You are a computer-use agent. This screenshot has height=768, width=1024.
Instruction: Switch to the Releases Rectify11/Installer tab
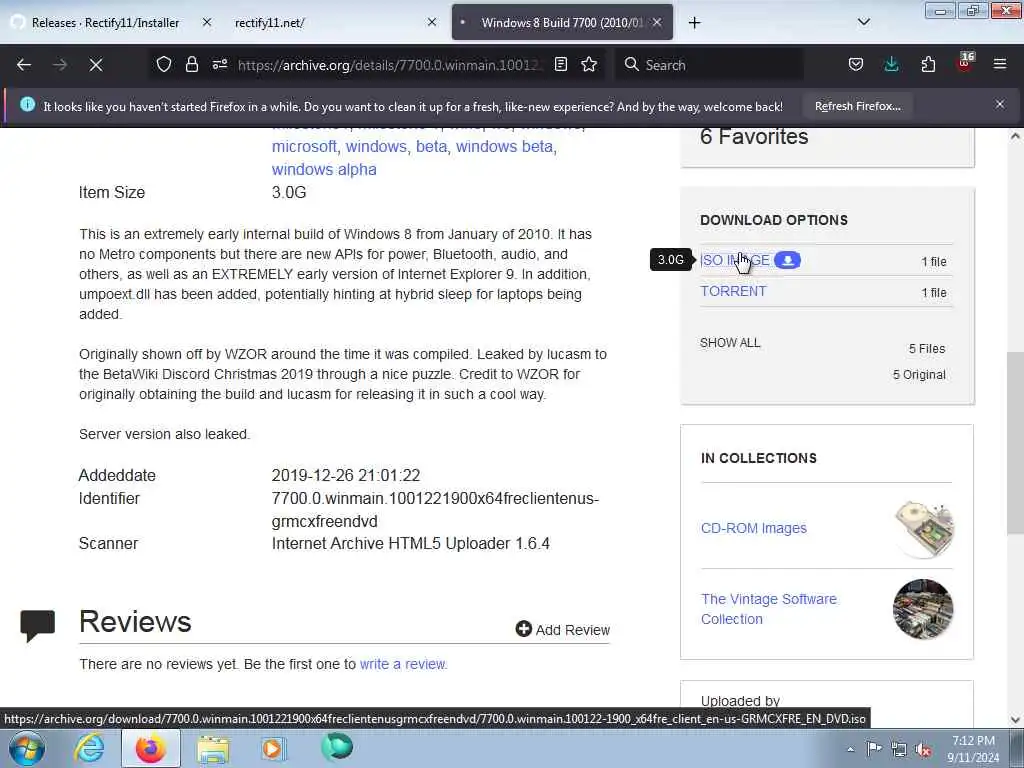[x=104, y=22]
